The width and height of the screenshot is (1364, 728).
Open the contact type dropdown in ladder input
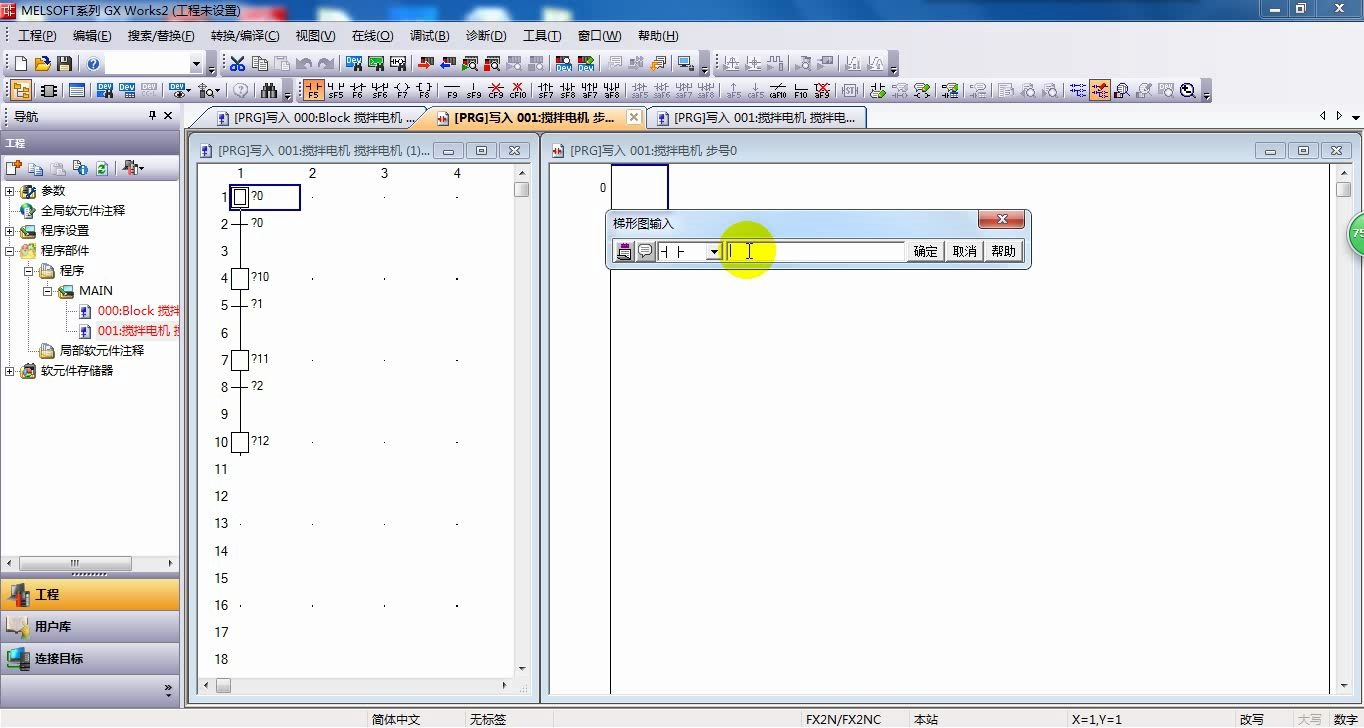coord(714,252)
